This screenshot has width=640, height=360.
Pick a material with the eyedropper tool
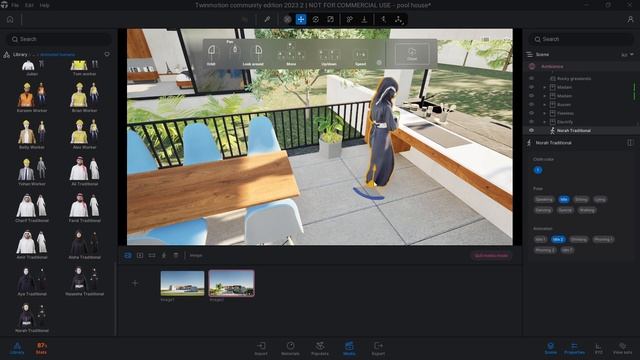[x=267, y=19]
